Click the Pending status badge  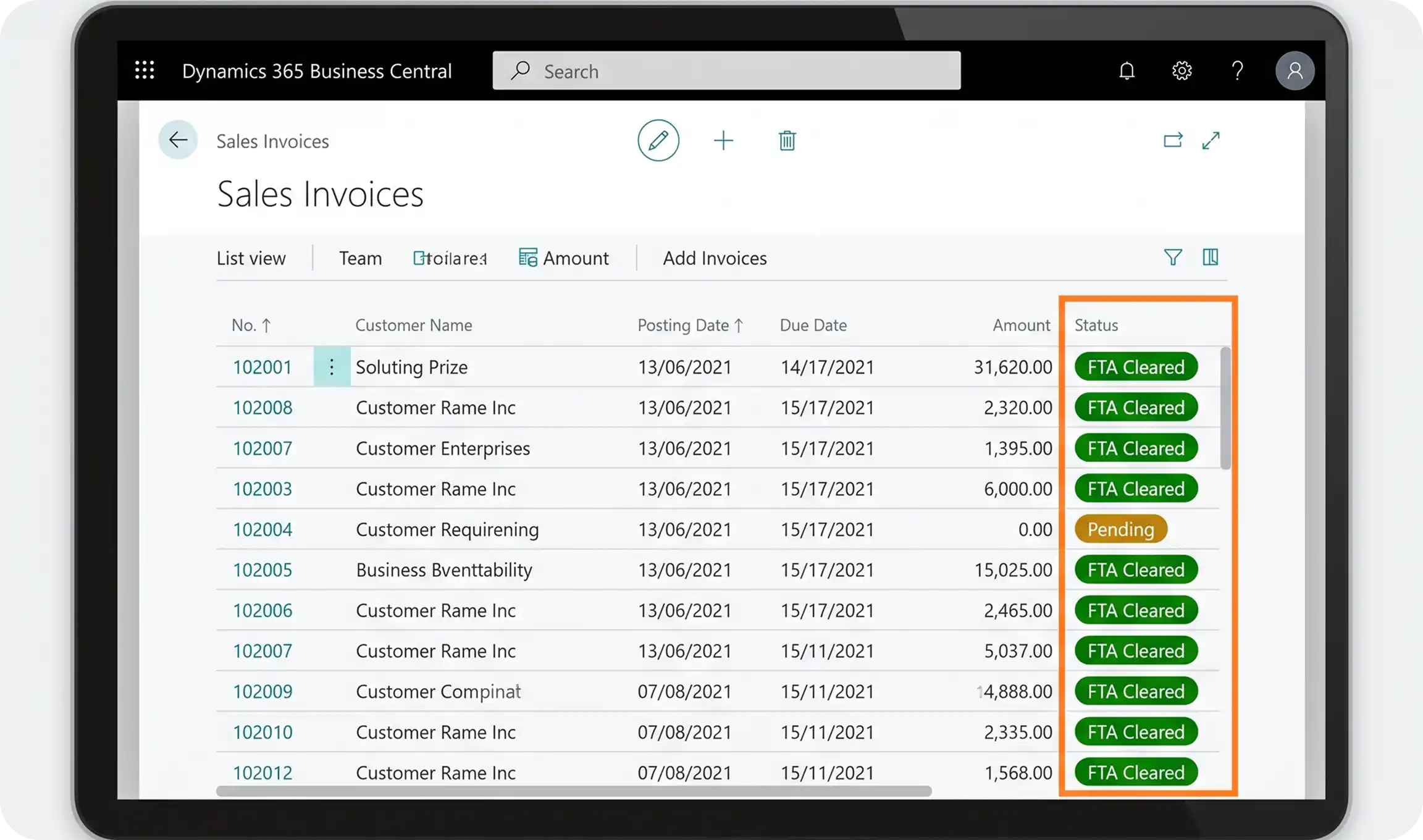click(1120, 529)
